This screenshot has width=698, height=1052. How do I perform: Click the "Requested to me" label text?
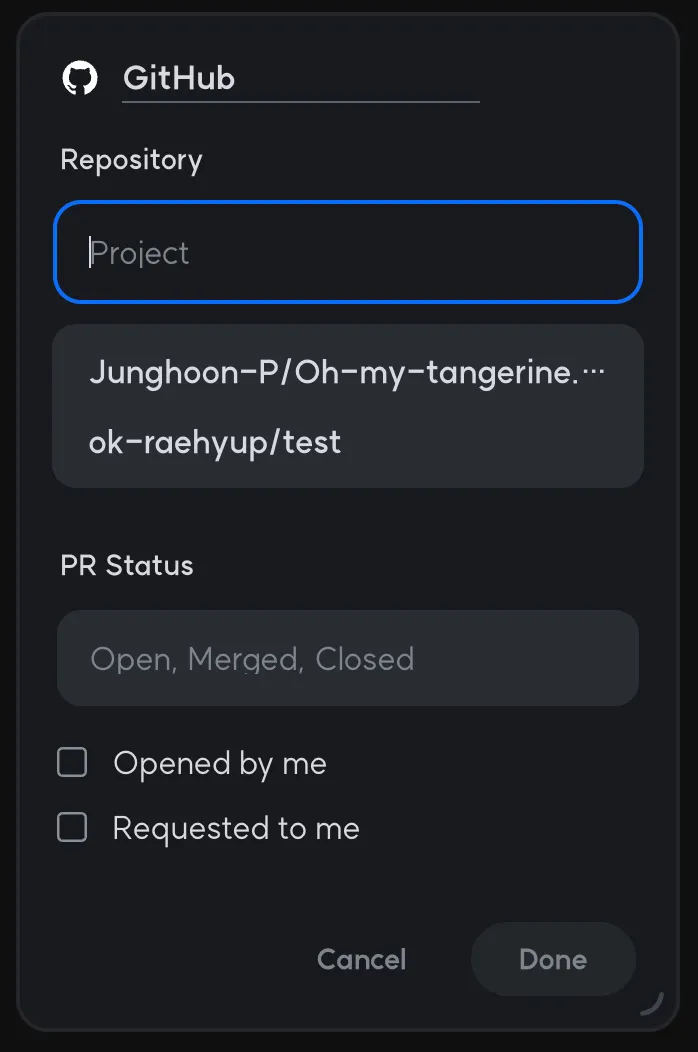coord(236,828)
